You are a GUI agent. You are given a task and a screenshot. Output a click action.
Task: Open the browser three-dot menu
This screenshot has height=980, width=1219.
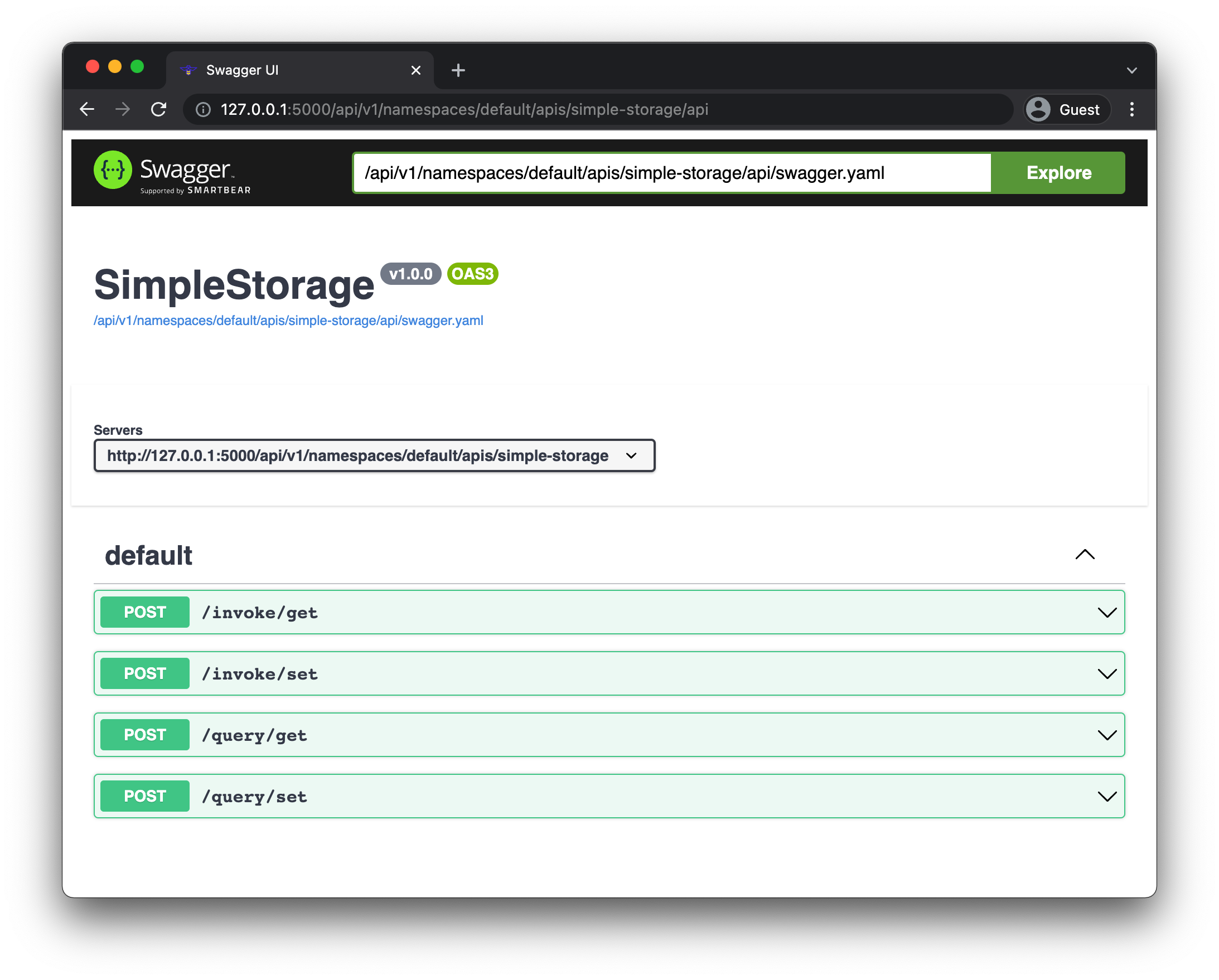coord(1132,109)
